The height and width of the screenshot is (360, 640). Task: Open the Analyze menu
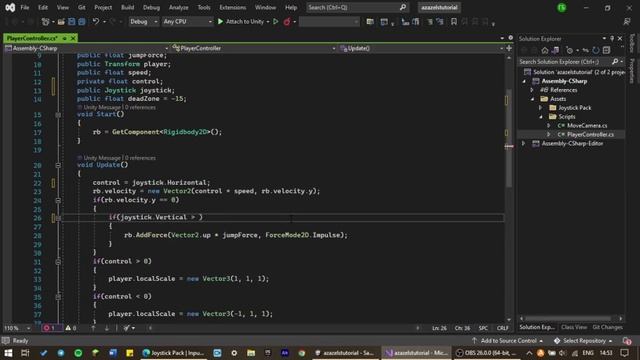[x=178, y=7]
